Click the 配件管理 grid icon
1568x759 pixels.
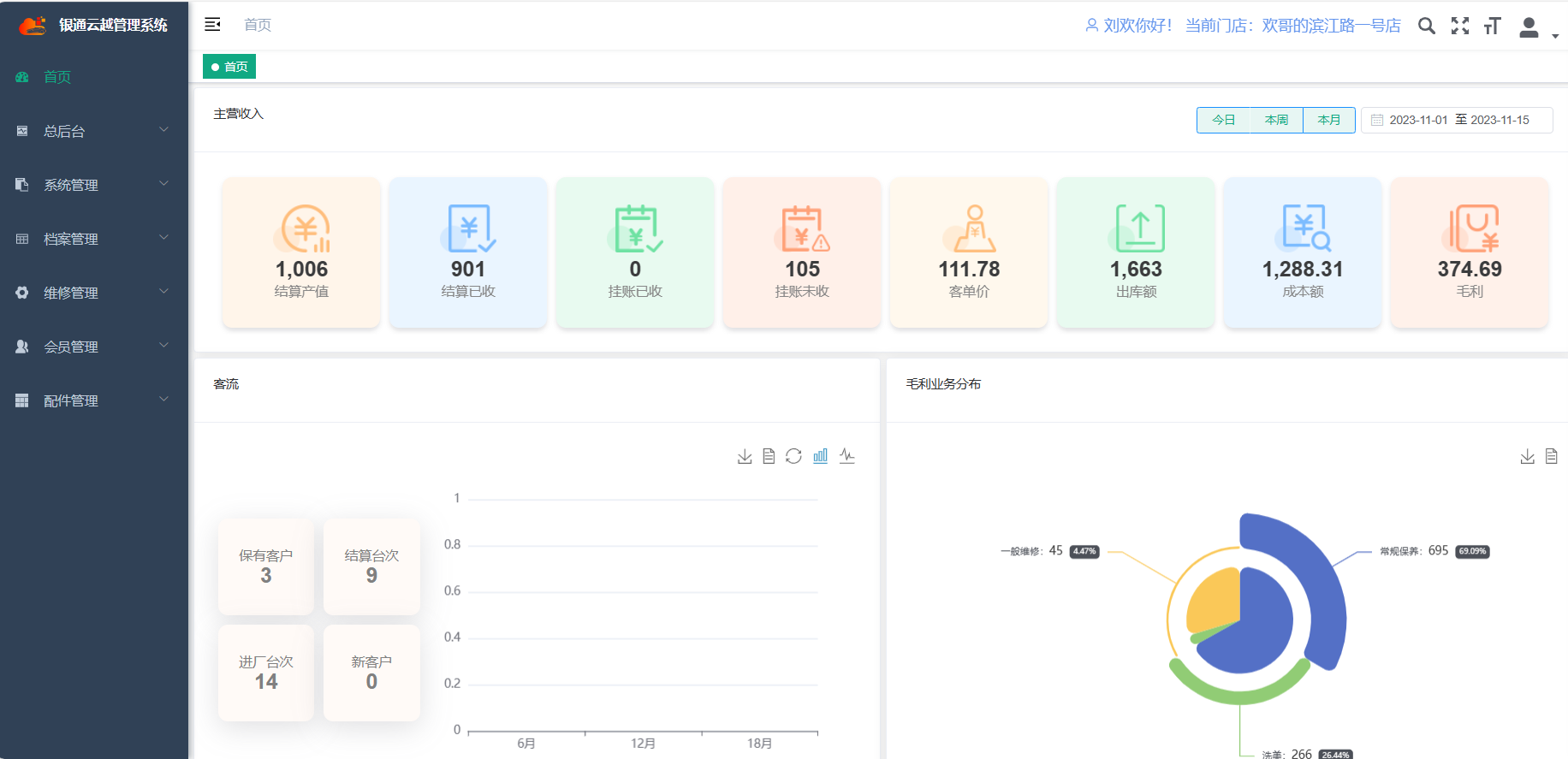(22, 400)
